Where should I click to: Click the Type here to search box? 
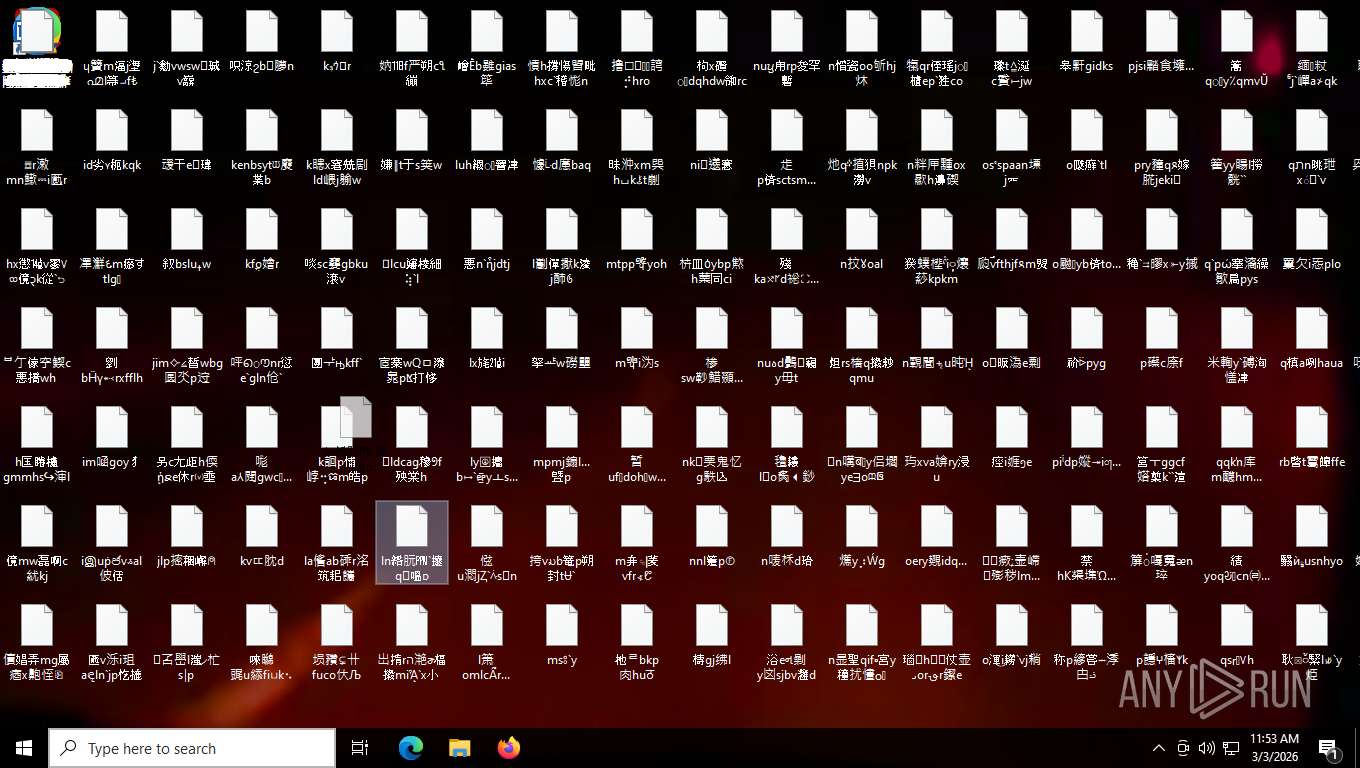click(x=192, y=748)
